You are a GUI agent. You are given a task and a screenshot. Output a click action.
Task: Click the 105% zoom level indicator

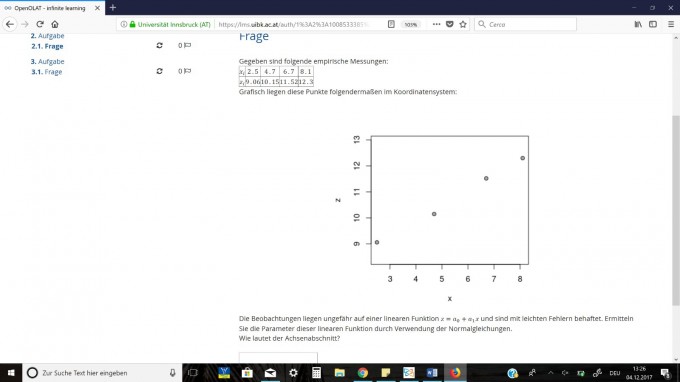(x=410, y=25)
